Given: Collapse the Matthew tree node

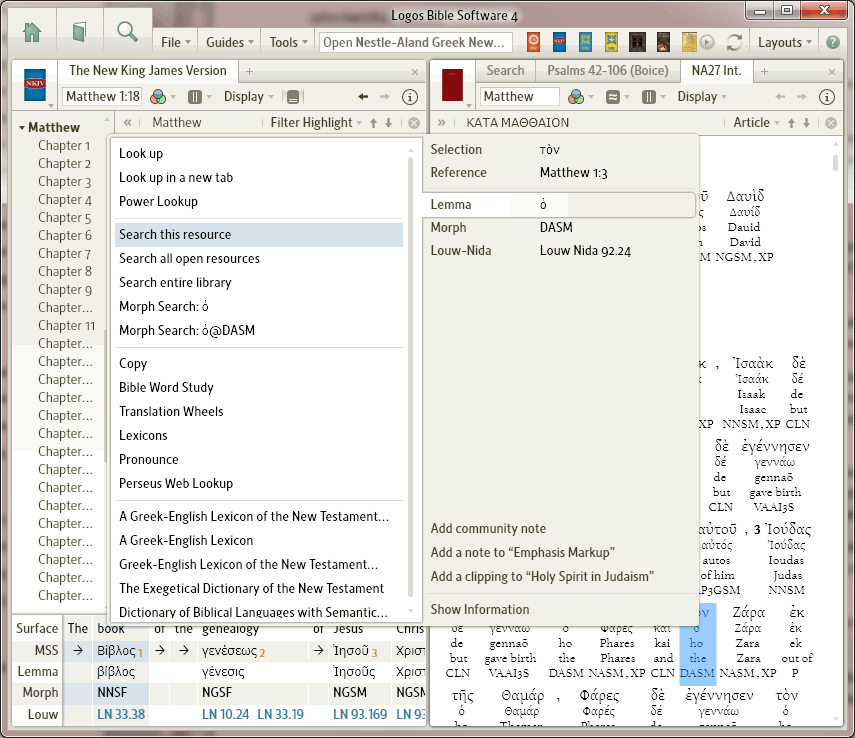Looking at the screenshot, I should coord(22,128).
